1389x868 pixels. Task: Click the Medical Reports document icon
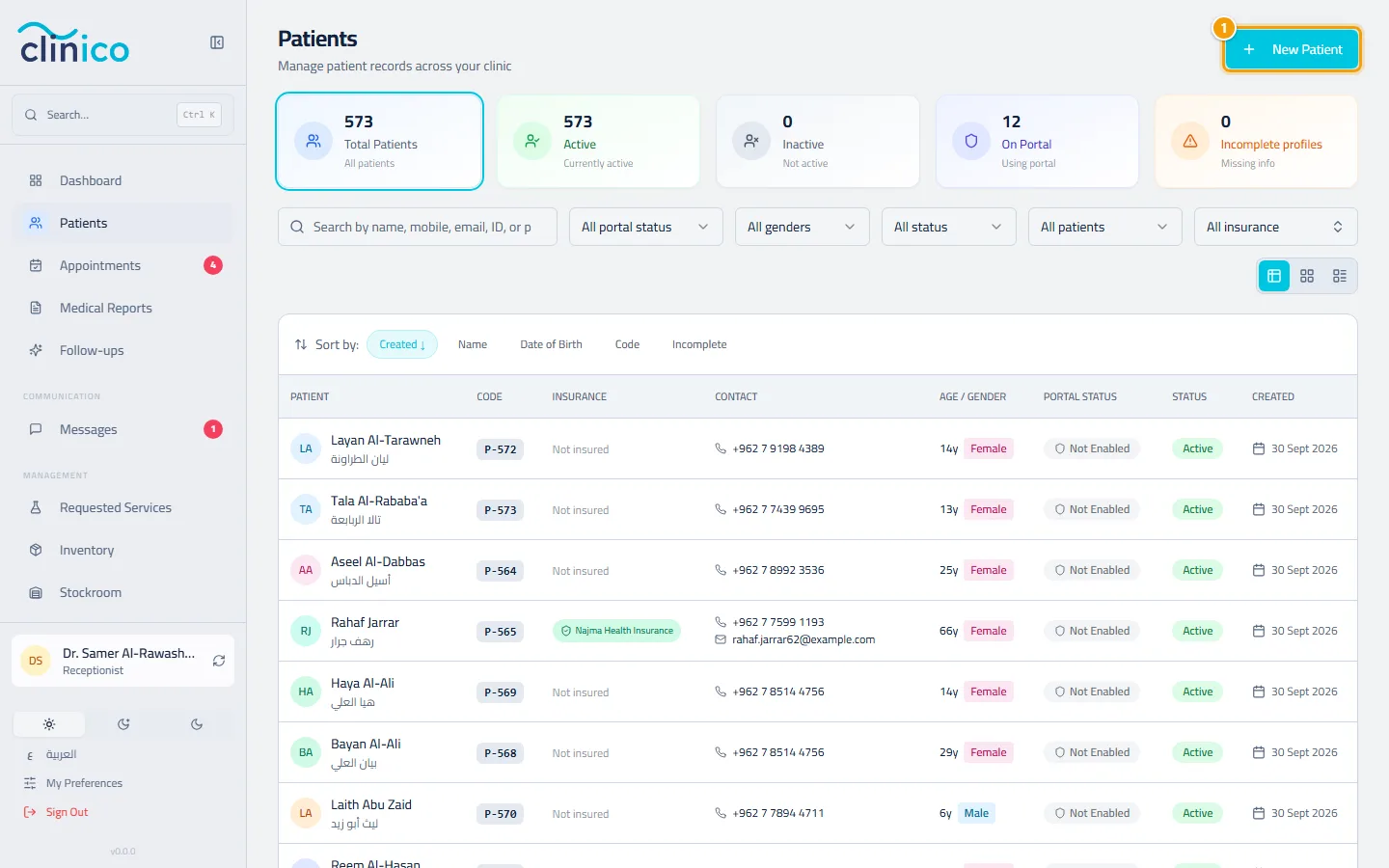pyautogui.click(x=36, y=308)
